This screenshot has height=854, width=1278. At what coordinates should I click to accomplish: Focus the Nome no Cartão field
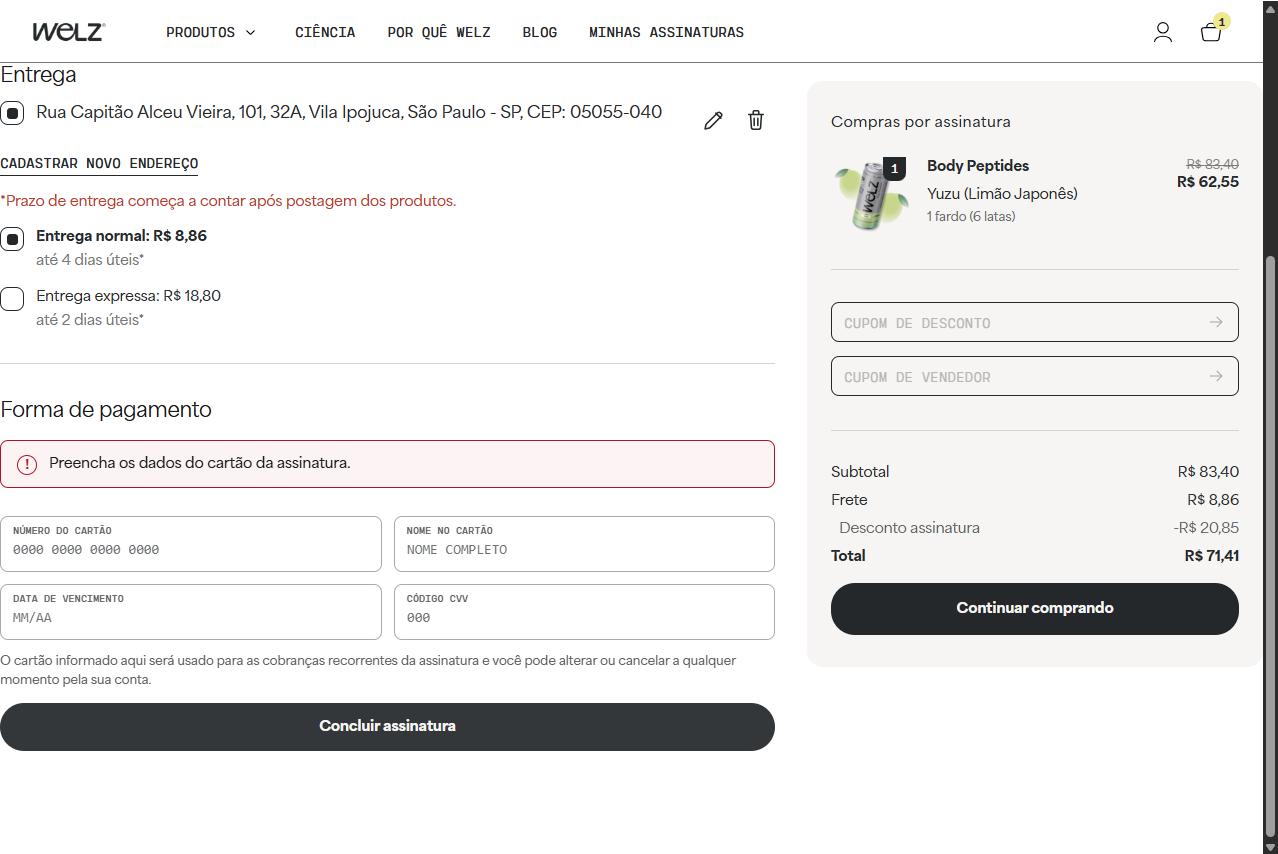(584, 544)
